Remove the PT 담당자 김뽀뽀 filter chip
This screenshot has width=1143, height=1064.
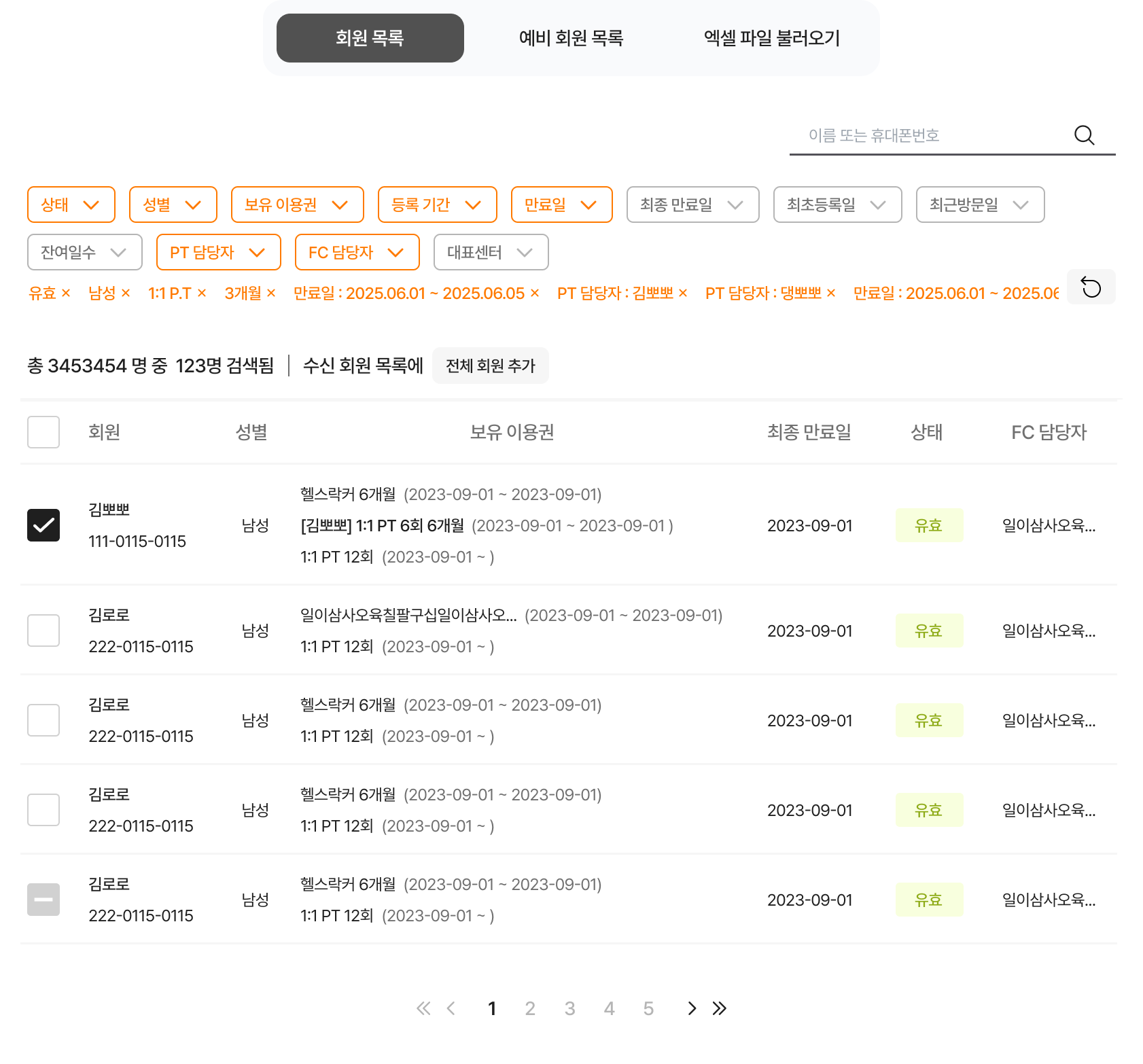683,294
